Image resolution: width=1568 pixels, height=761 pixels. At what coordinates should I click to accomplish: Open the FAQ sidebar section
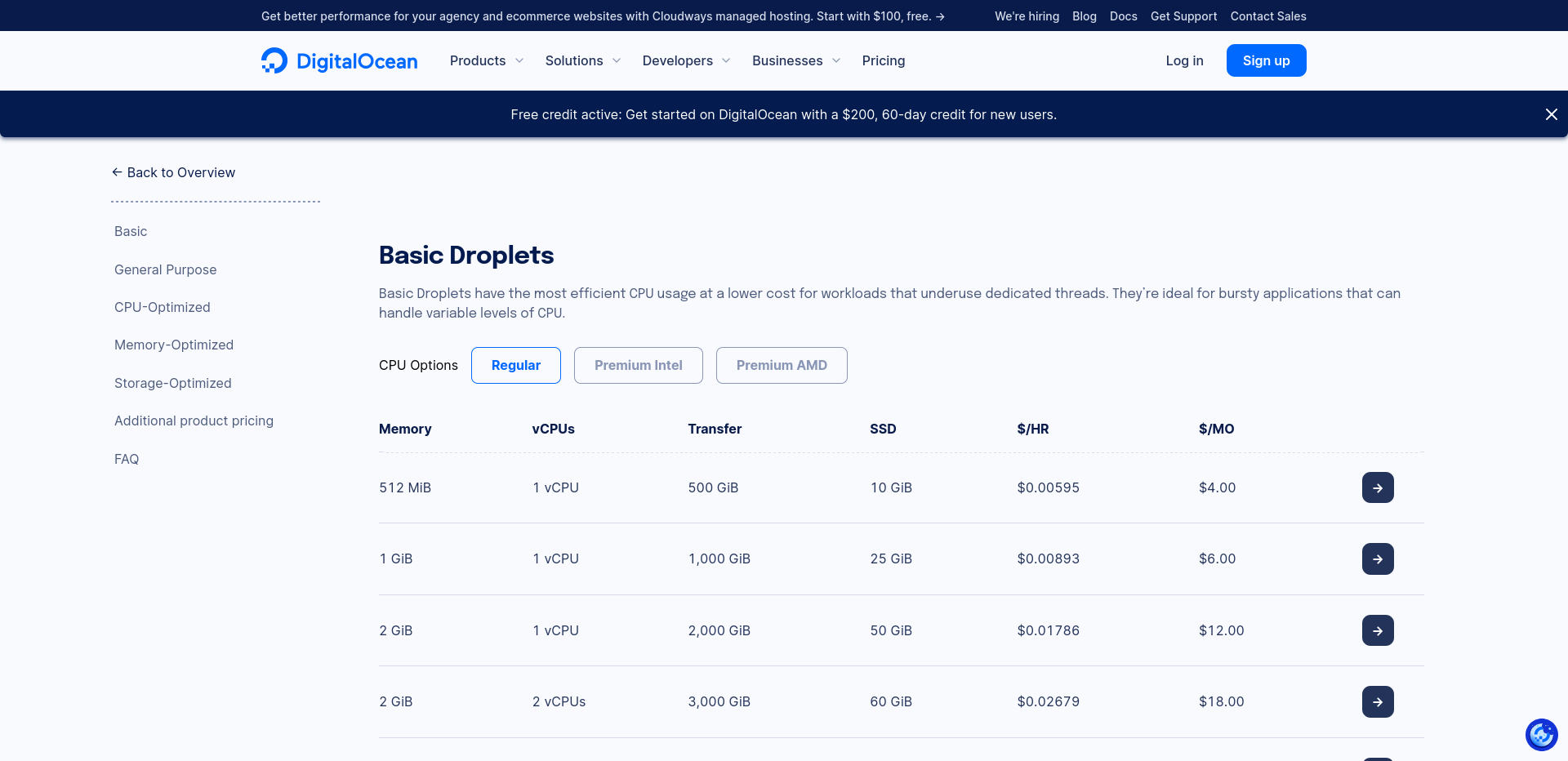click(127, 459)
